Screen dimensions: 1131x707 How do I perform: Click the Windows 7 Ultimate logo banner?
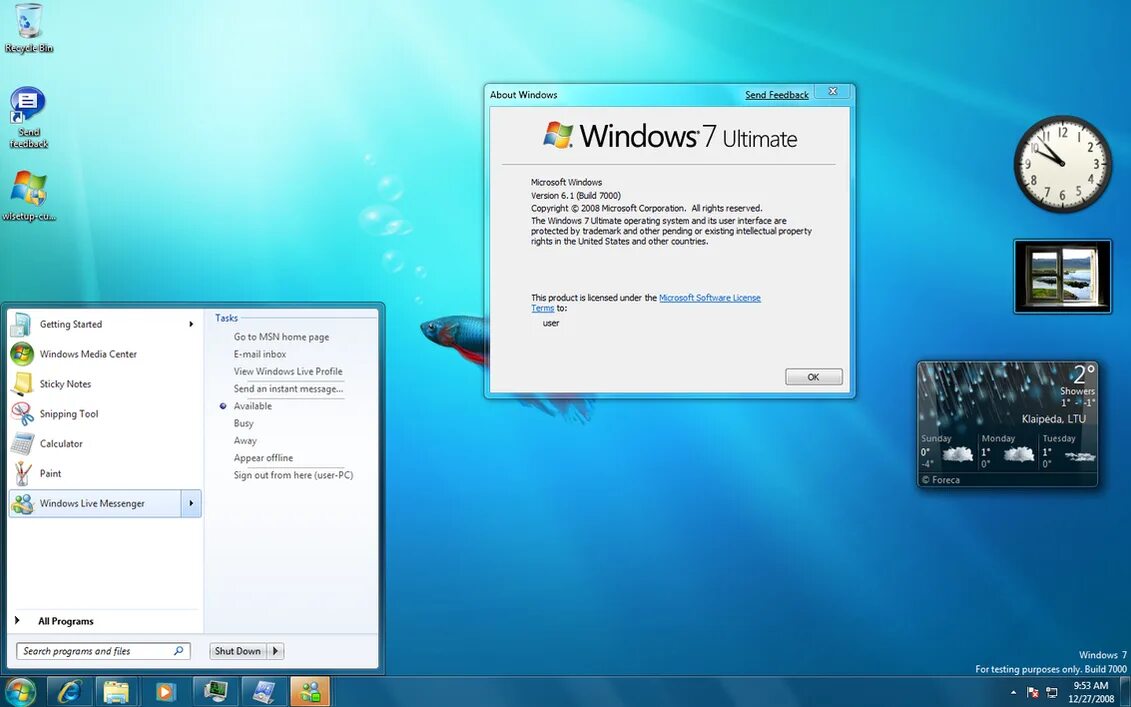pyautogui.click(x=670, y=136)
